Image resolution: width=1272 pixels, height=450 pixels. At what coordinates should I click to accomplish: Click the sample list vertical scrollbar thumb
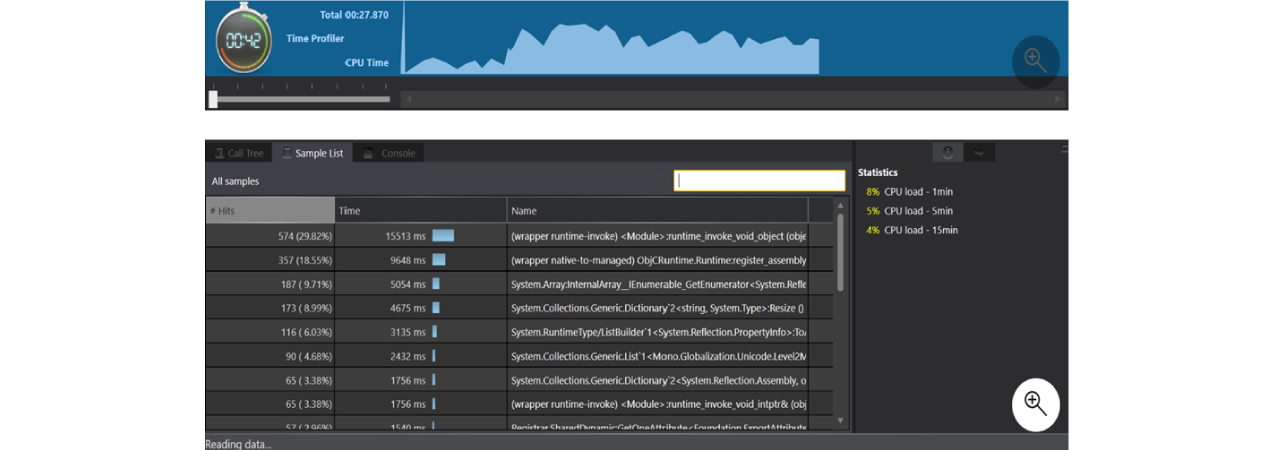click(840, 252)
